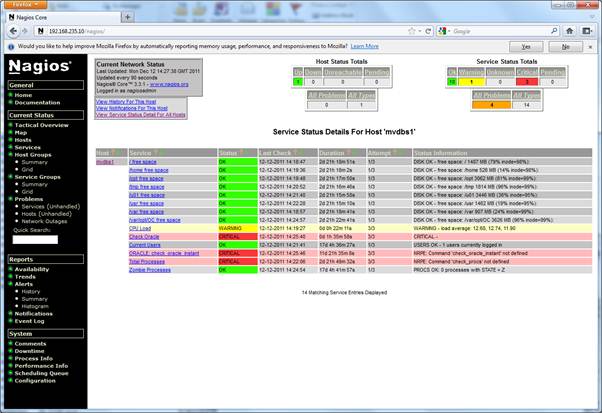The width and height of the screenshot is (602, 413).
Task: Open Downtime in System section
Action: pos(29,351)
